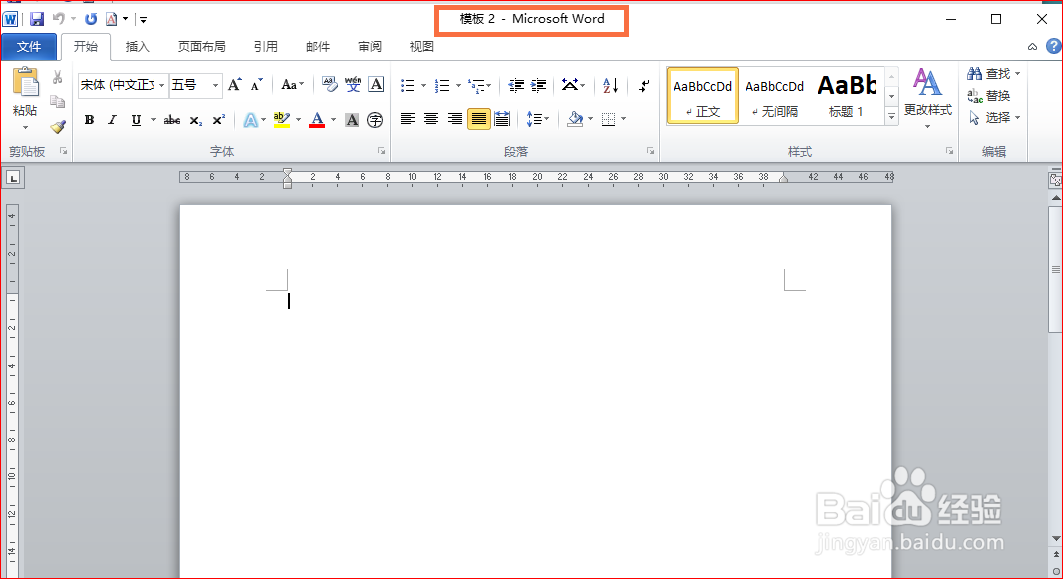Open the Numbering list dropdown arrow
Viewport: 1063px width, 579px height.
(458, 85)
